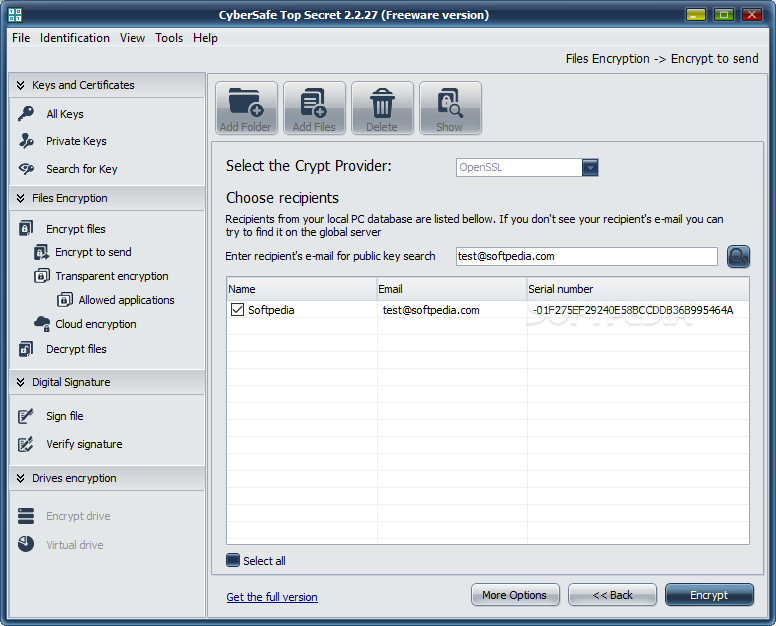Click the Virtual drive icon
Viewport: 776px width, 626px height.
[x=26, y=544]
